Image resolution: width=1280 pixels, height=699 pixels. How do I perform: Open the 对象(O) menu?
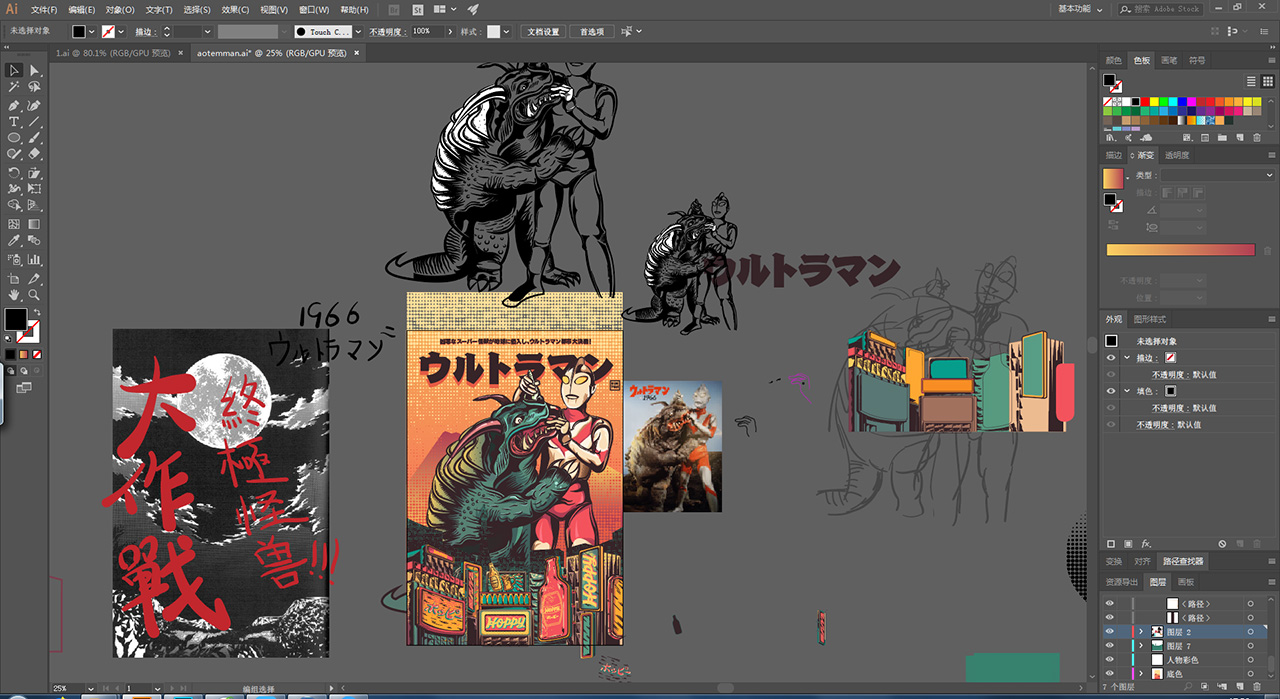(120, 9)
